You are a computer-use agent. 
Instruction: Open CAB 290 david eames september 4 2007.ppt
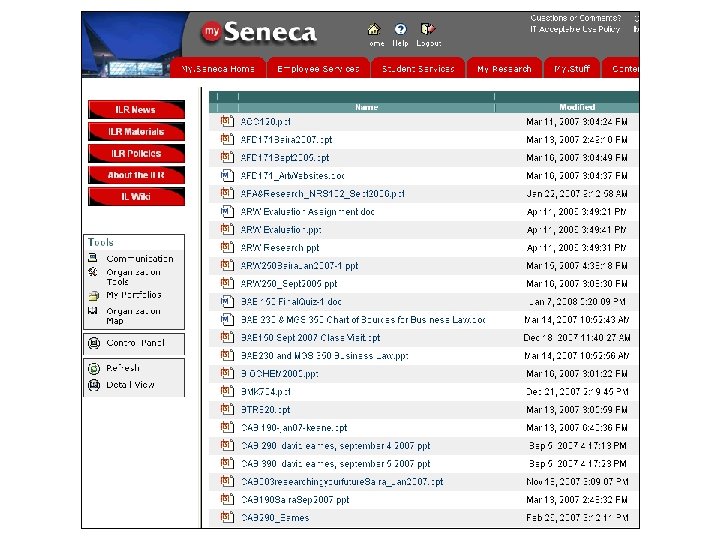click(x=336, y=445)
